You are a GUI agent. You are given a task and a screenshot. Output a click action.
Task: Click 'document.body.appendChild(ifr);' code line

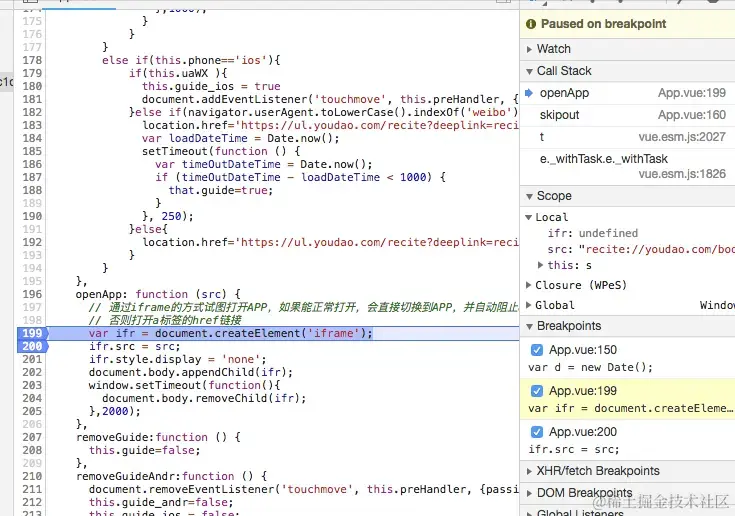(x=191, y=372)
